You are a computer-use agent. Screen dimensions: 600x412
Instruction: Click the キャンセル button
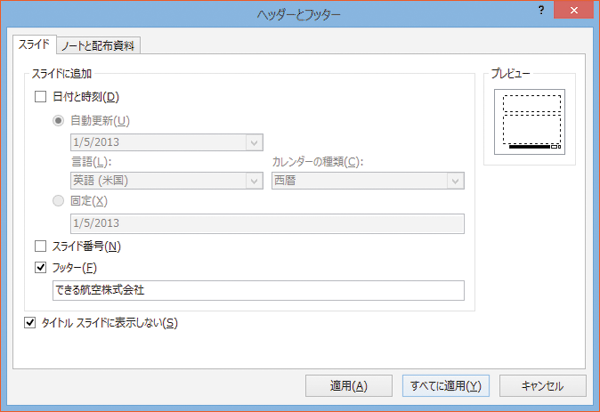pyautogui.click(x=543, y=386)
